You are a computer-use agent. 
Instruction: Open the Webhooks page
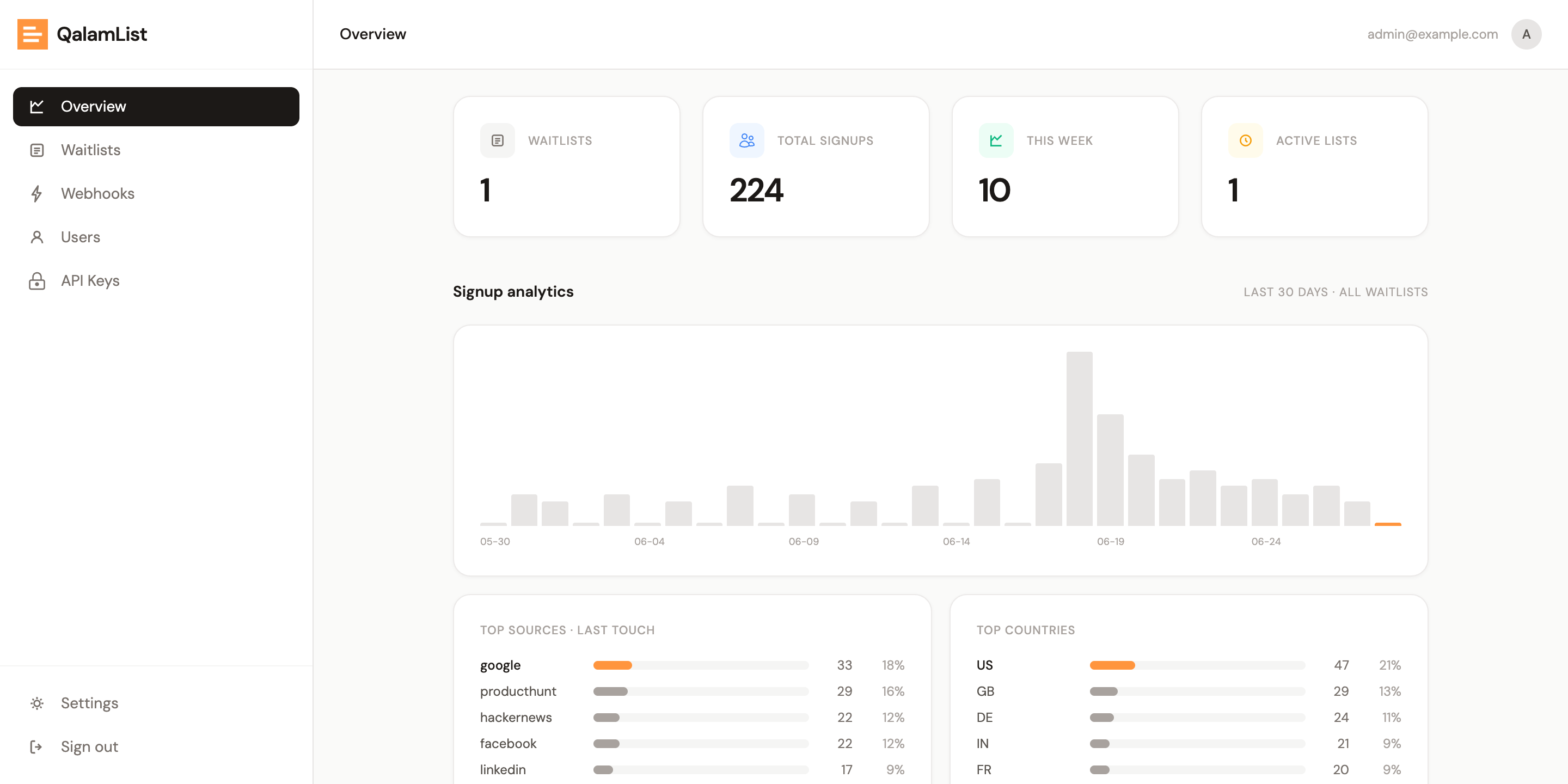[156, 194]
